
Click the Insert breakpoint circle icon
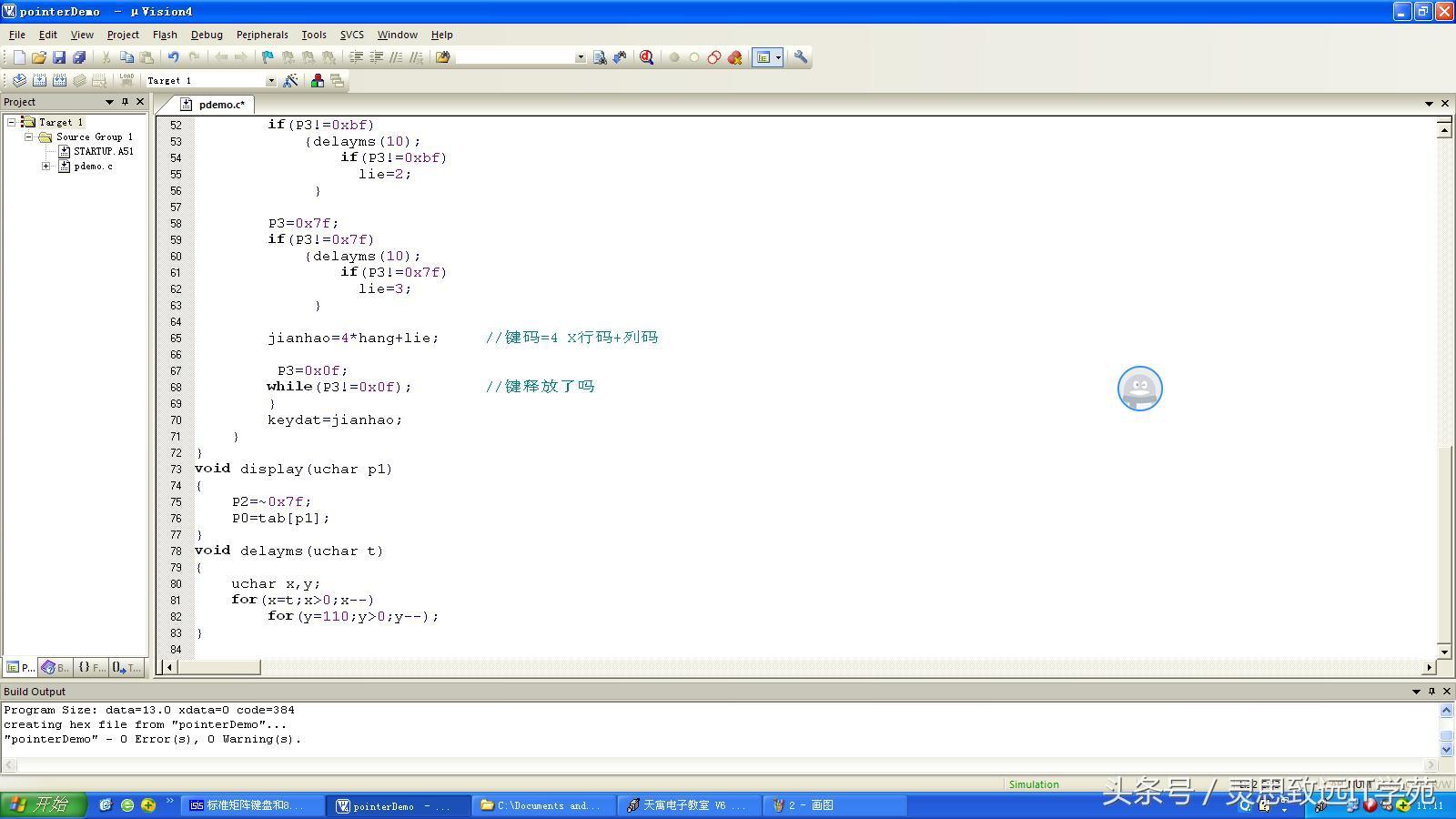tap(674, 57)
